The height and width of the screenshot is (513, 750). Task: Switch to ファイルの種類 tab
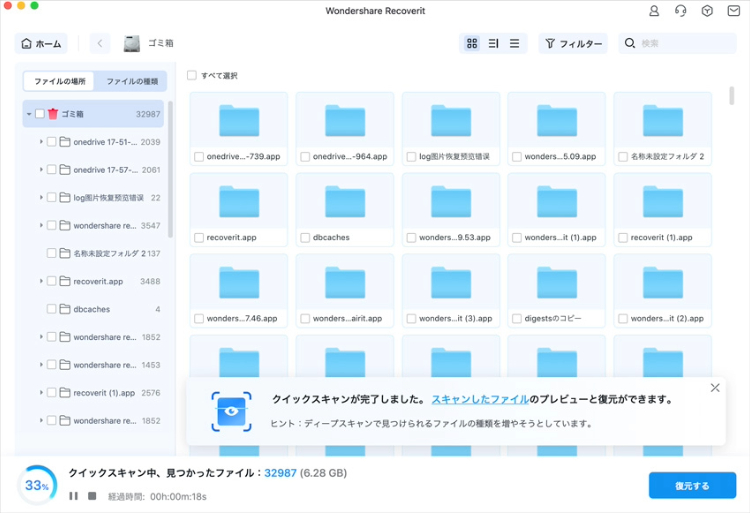132,81
